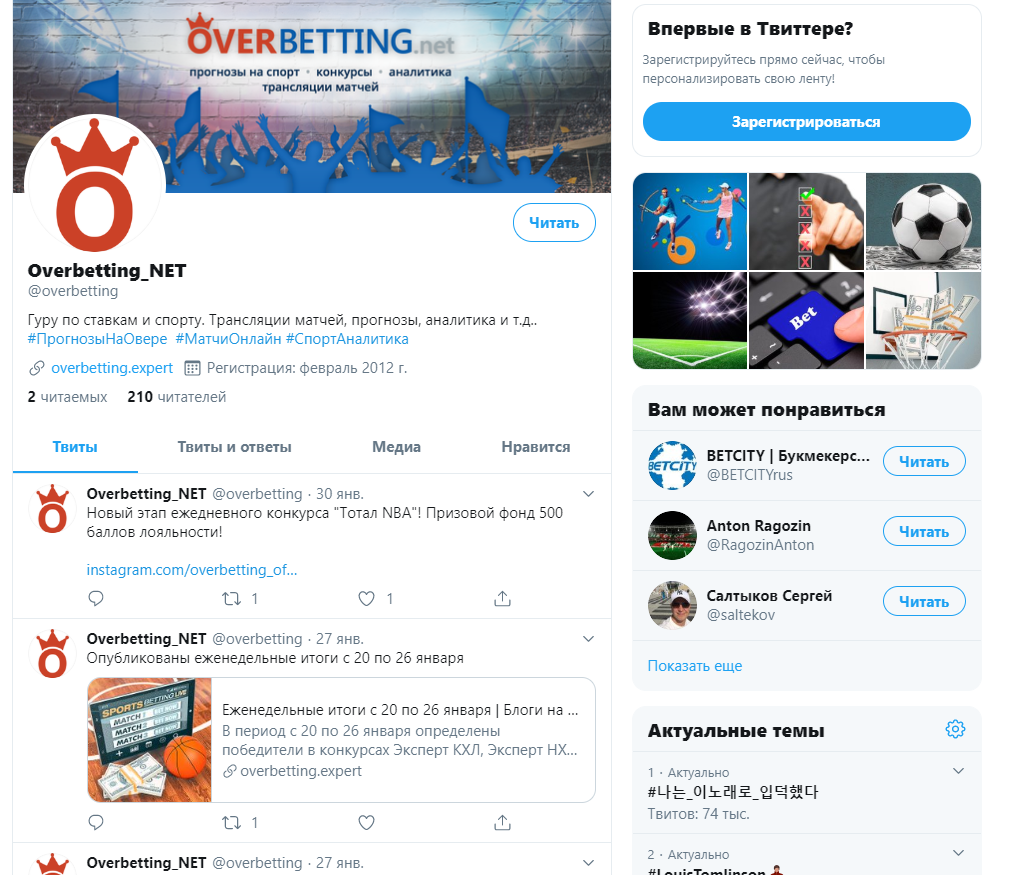Image resolution: width=1013 pixels, height=875 pixels.
Task: Reply to the еженедельные итоги tweet
Action: [96, 823]
